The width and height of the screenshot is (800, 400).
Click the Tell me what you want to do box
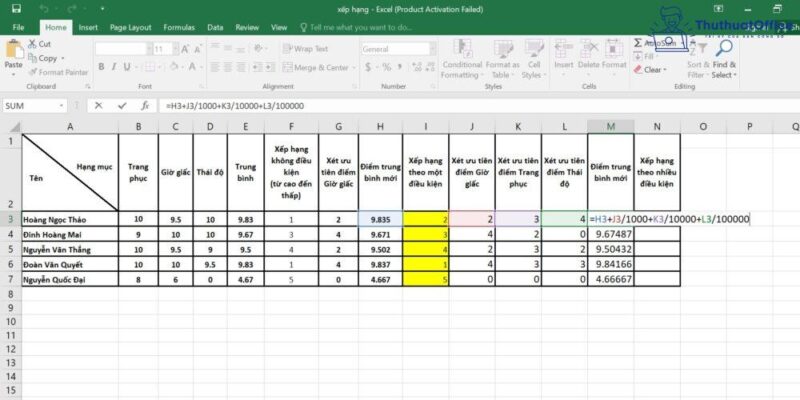point(356,28)
